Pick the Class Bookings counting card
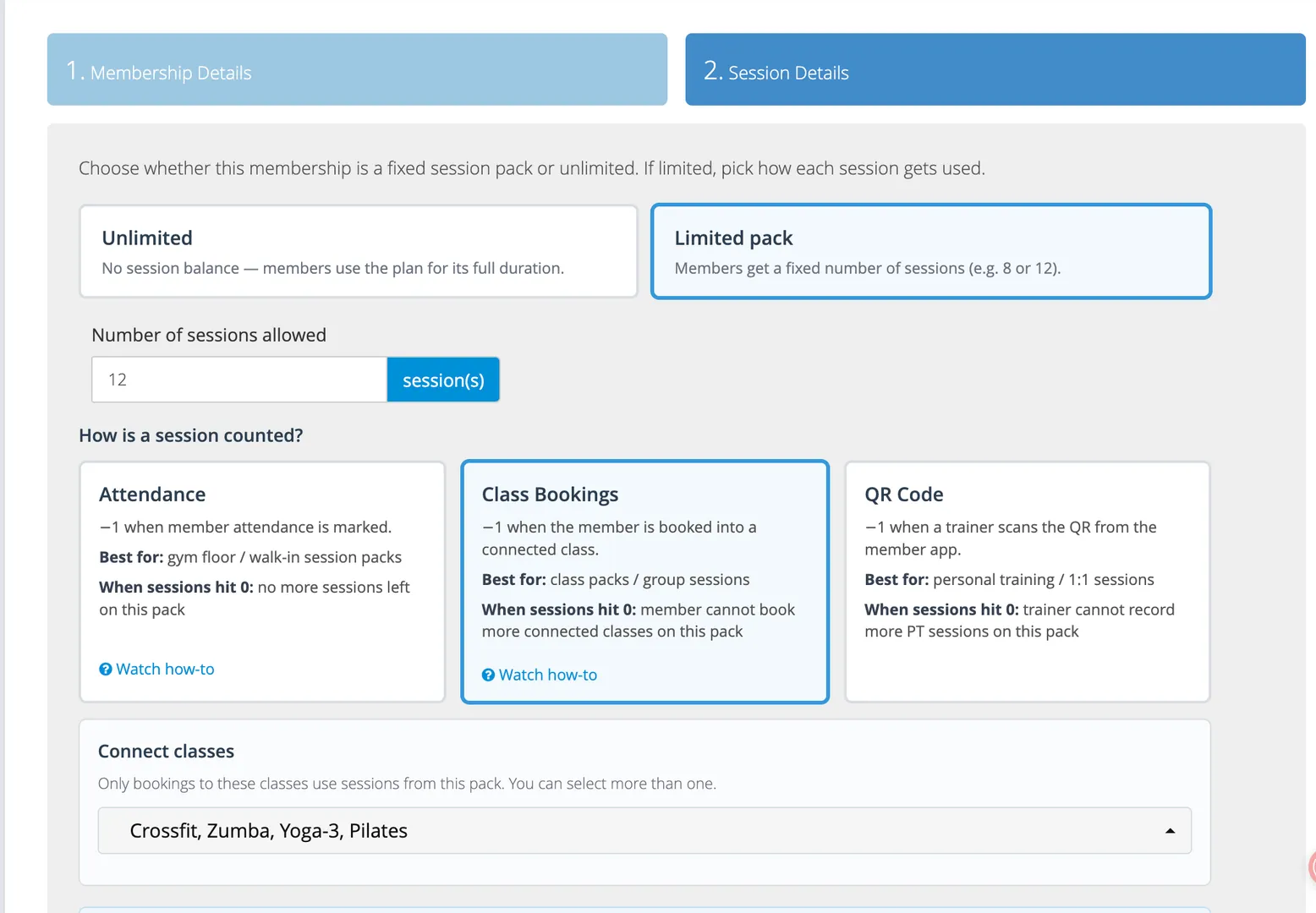Image resolution: width=1316 pixels, height=913 pixels. click(645, 582)
